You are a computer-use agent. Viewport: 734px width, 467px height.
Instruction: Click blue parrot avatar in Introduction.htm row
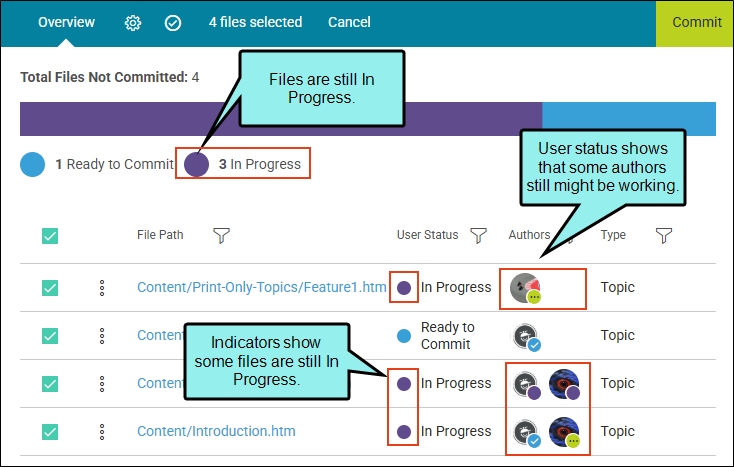[565, 432]
